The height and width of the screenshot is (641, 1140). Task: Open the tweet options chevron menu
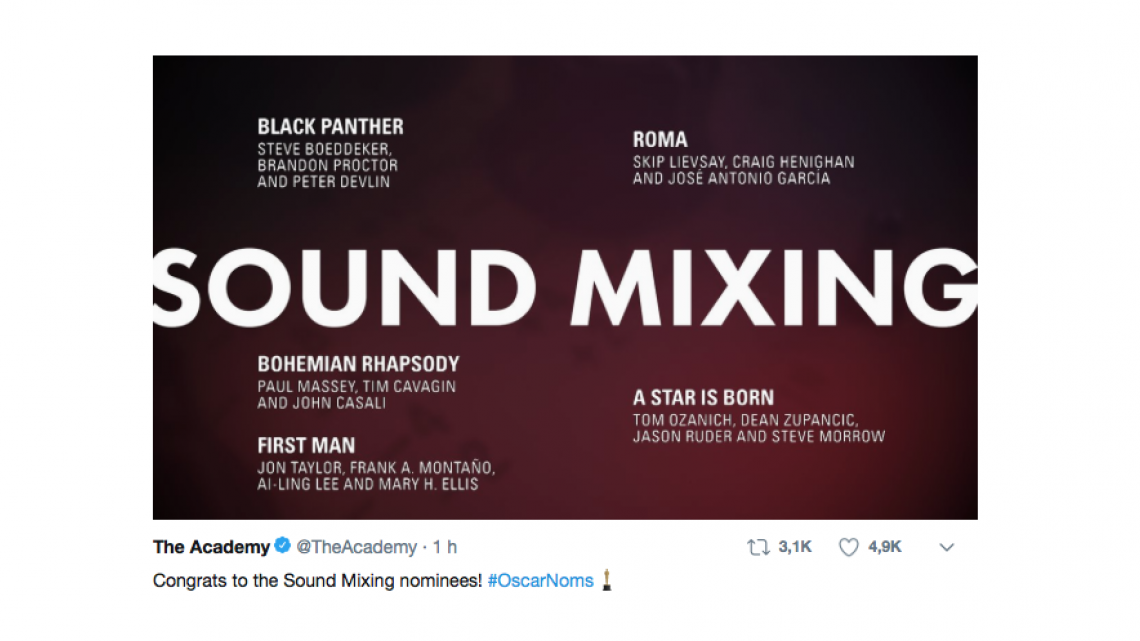pyautogui.click(x=947, y=547)
